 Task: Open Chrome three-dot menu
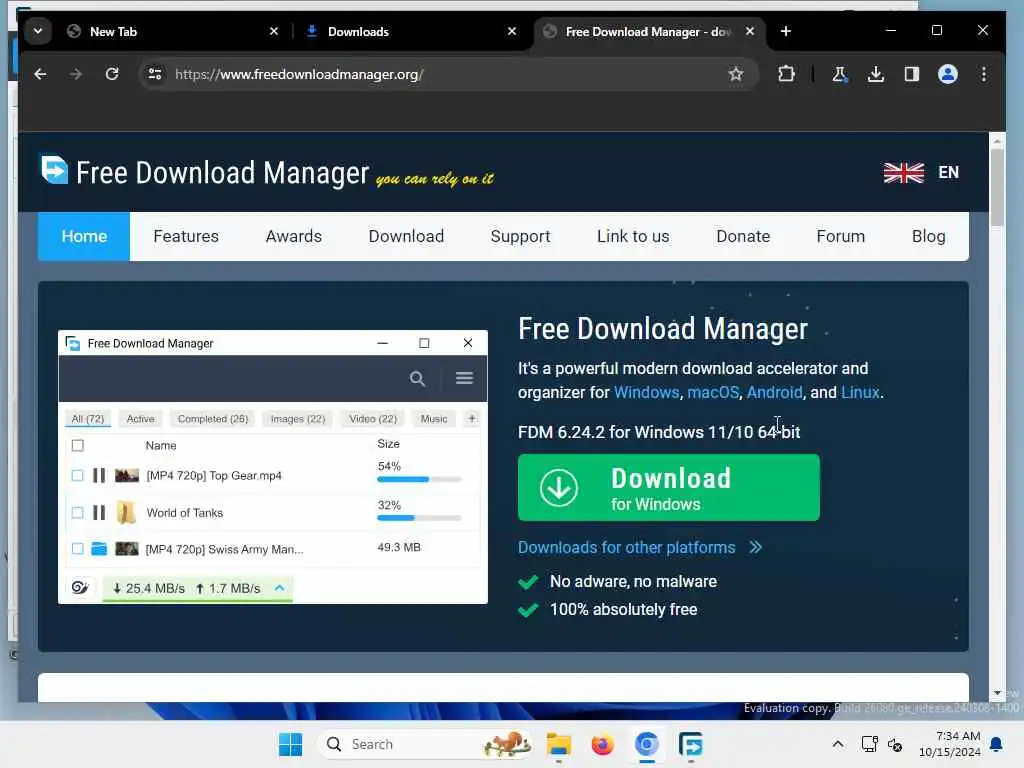click(984, 74)
